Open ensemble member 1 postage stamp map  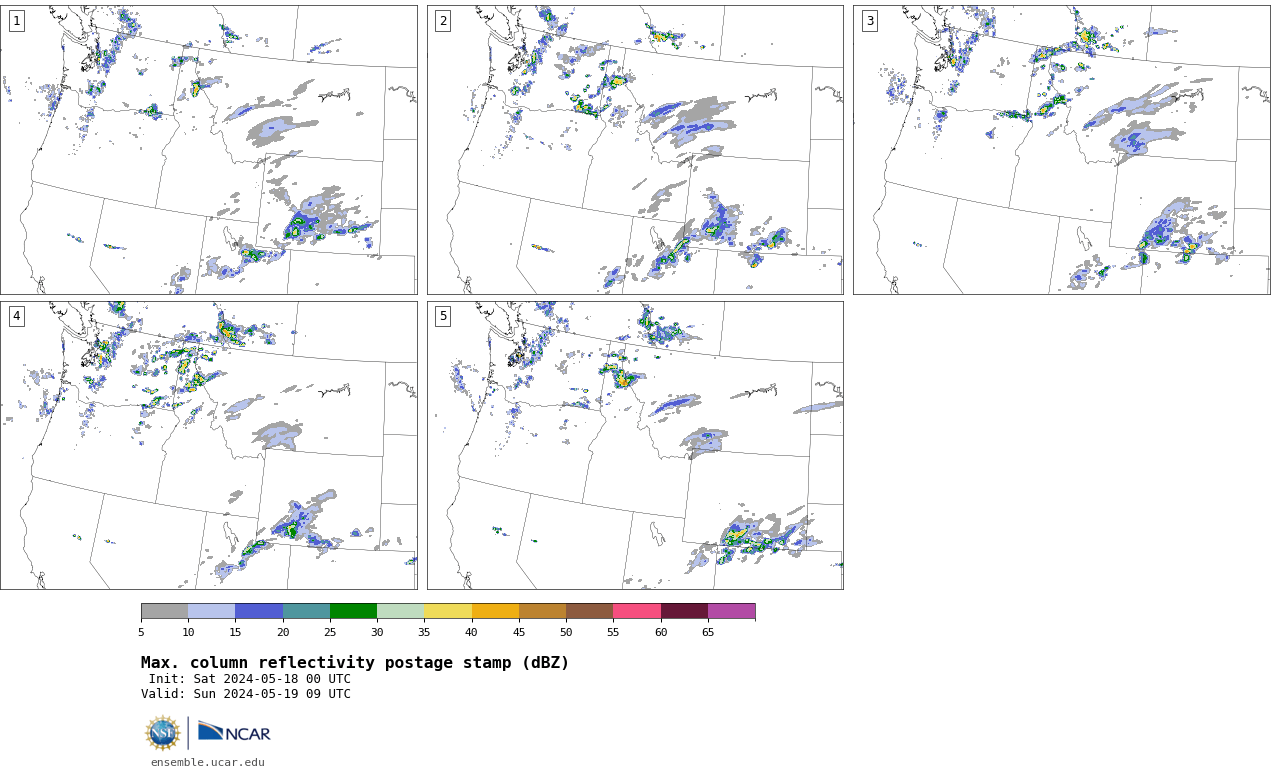(209, 150)
